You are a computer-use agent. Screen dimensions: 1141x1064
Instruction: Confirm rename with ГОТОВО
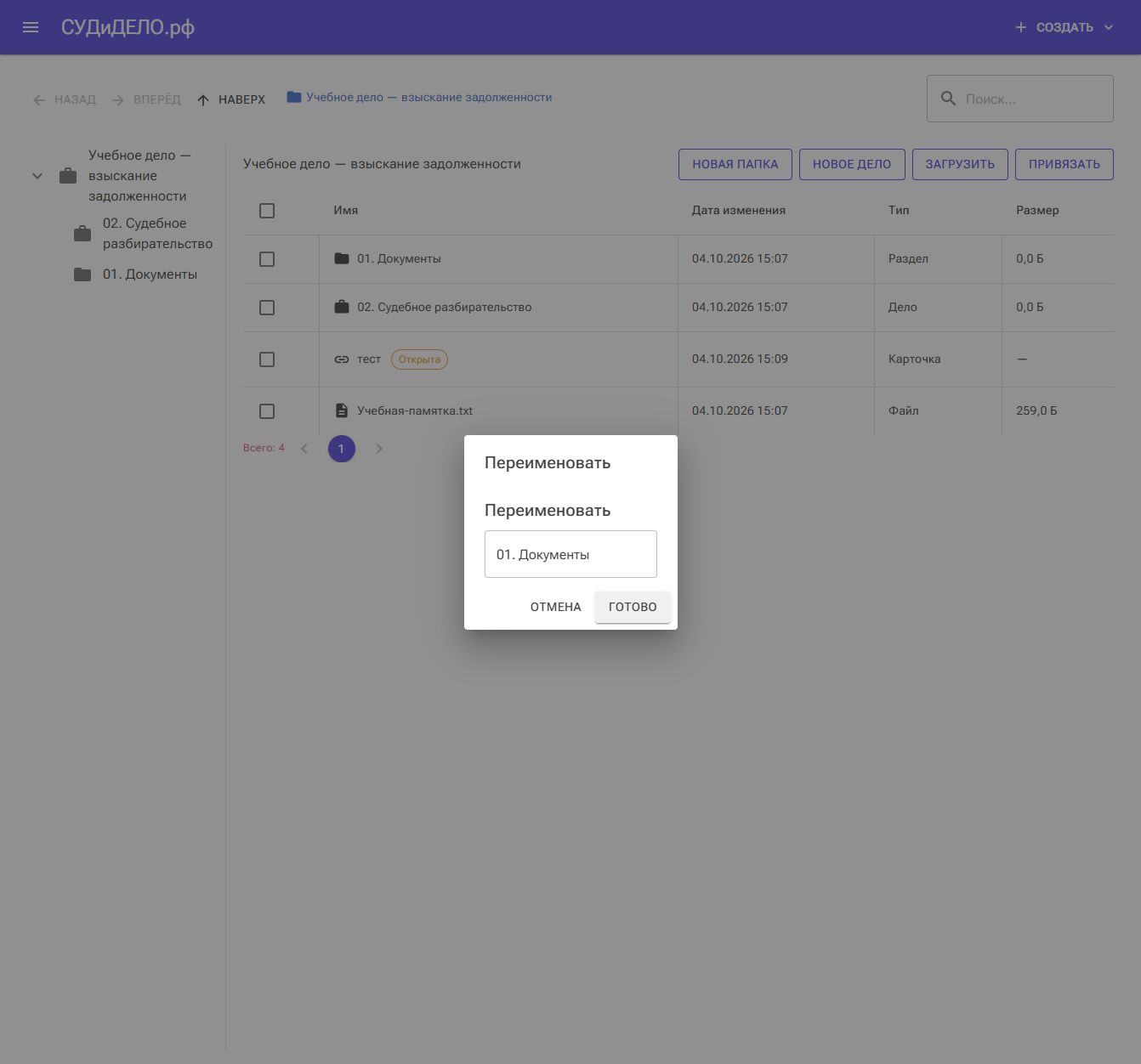click(x=633, y=607)
